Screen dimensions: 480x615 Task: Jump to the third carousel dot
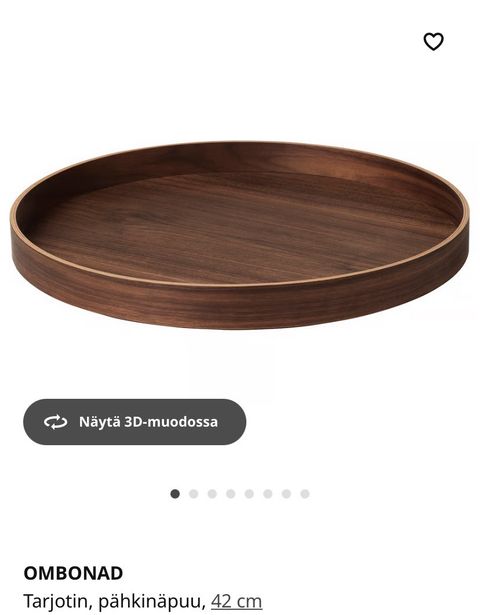pos(212,494)
